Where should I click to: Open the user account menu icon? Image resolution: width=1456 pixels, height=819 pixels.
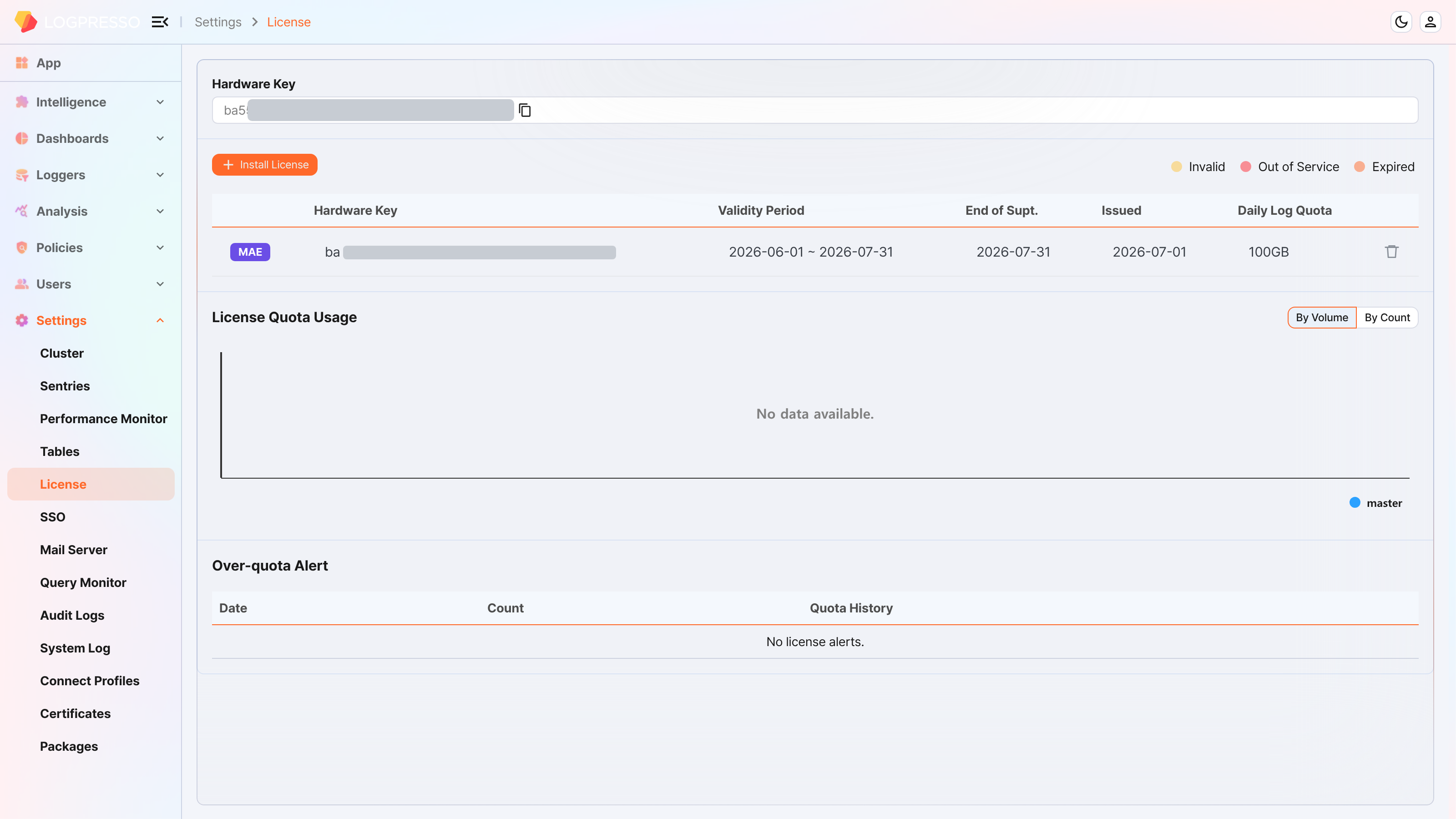[x=1431, y=22]
